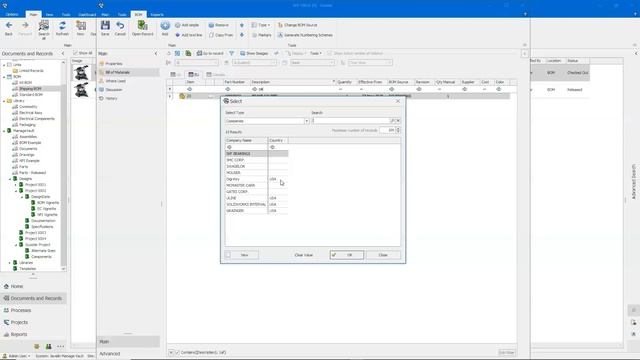Screen dimensions: 640x360
Task: Click the Search field in Select dialog
Action: pyautogui.click(x=351, y=121)
